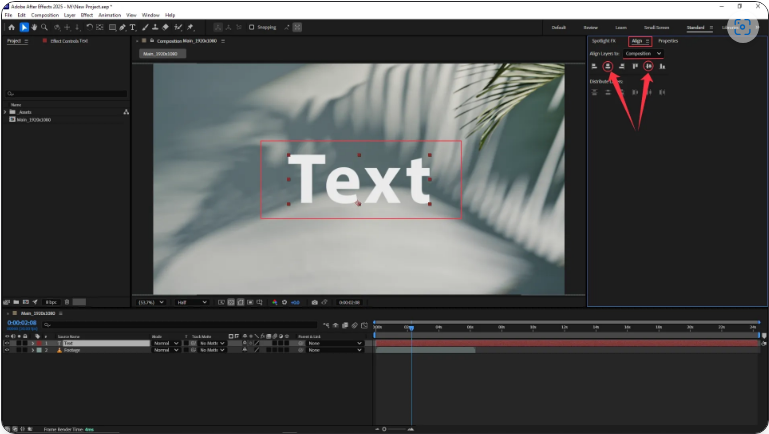Screen dimensions: 769x434
Task: Select the Zoom magnifier tool
Action: (44, 27)
